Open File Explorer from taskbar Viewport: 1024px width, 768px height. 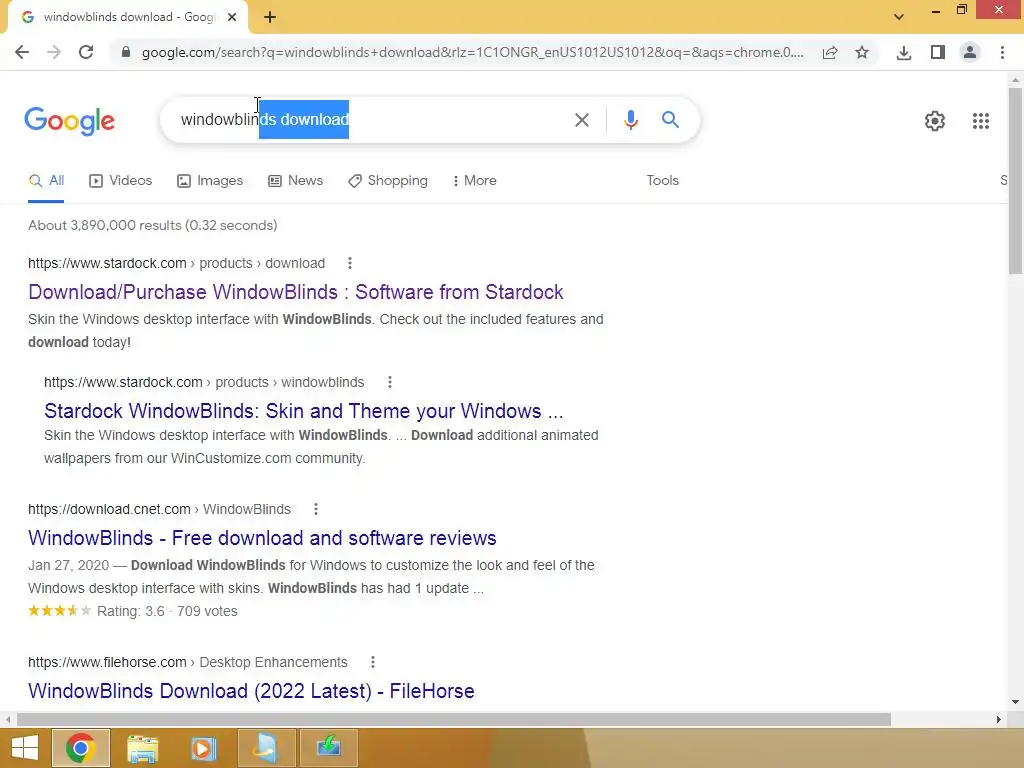[x=142, y=748]
